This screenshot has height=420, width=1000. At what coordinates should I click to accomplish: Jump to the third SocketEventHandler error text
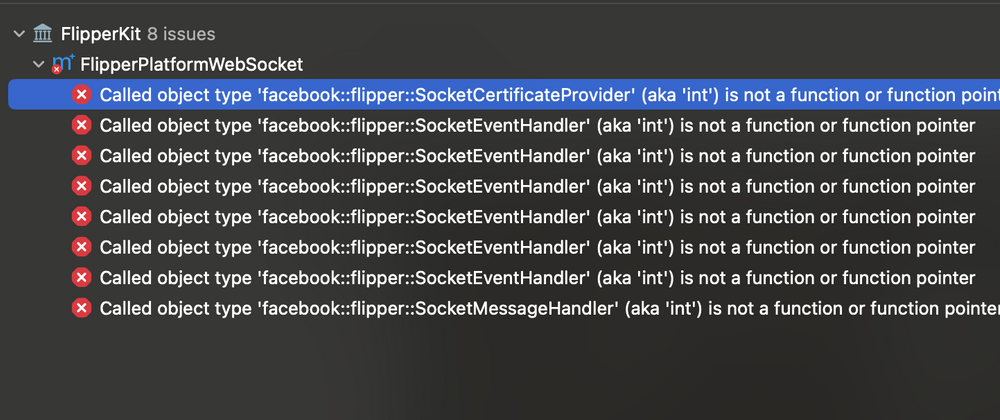(x=537, y=186)
